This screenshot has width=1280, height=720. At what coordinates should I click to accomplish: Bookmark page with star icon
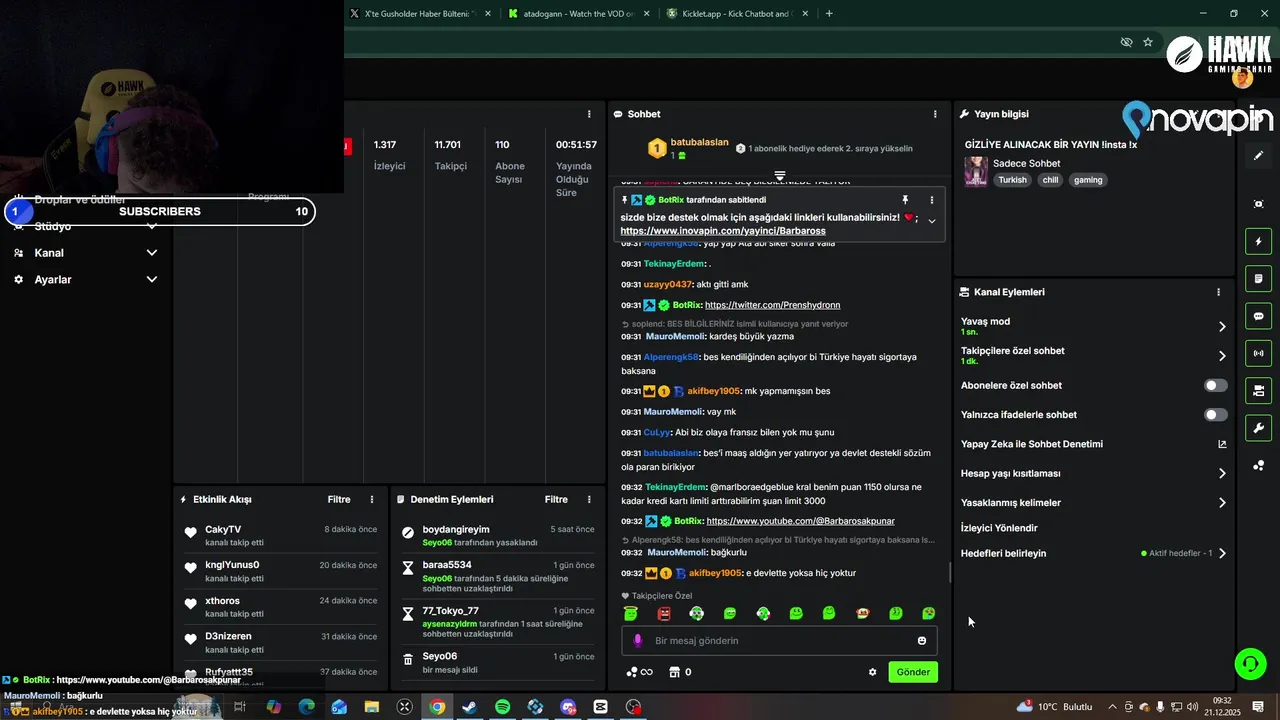pyautogui.click(x=1148, y=42)
